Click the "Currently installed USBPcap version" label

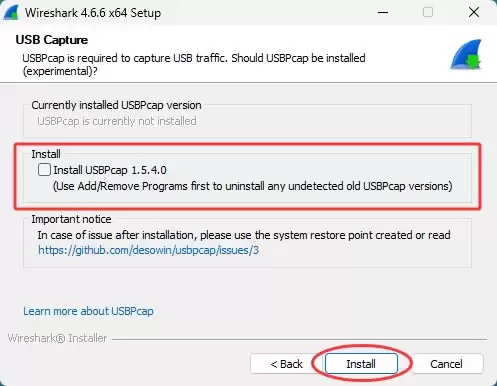(116, 105)
